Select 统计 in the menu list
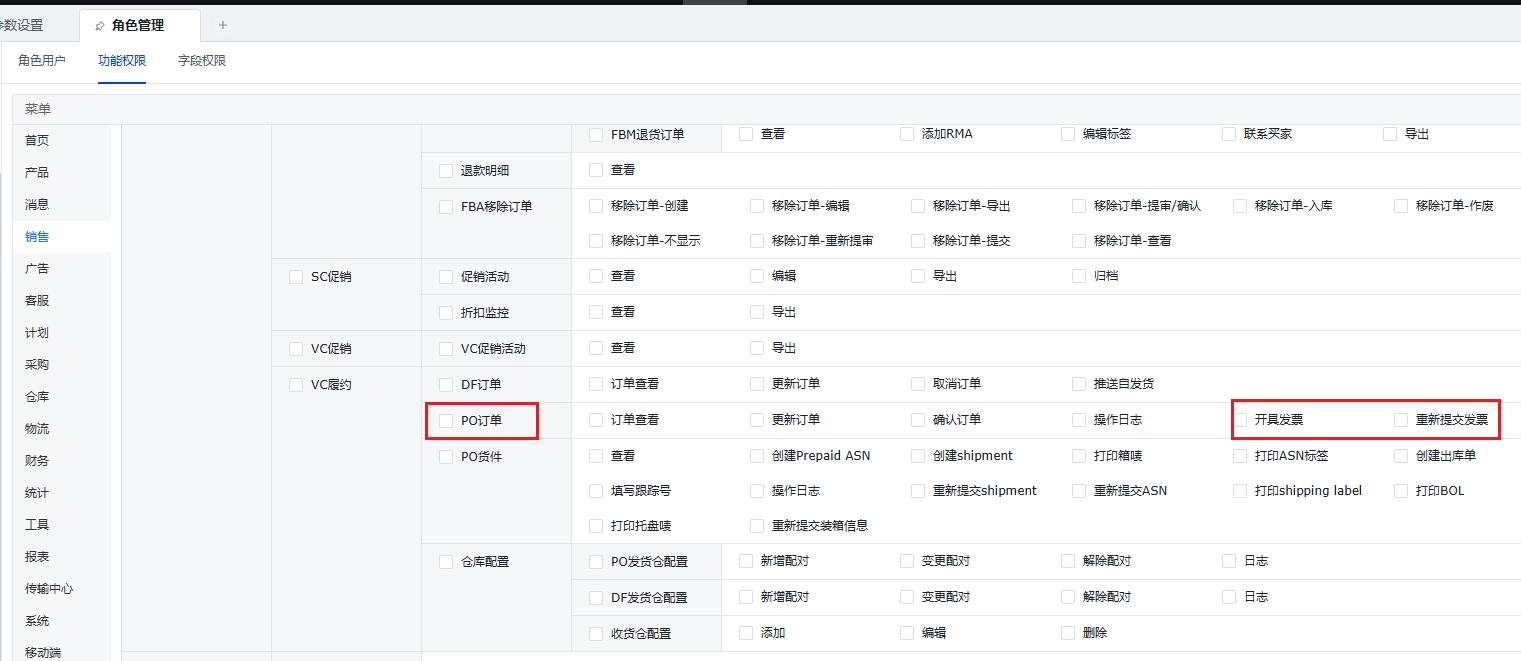The image size is (1521, 661). pyautogui.click(x=37, y=493)
